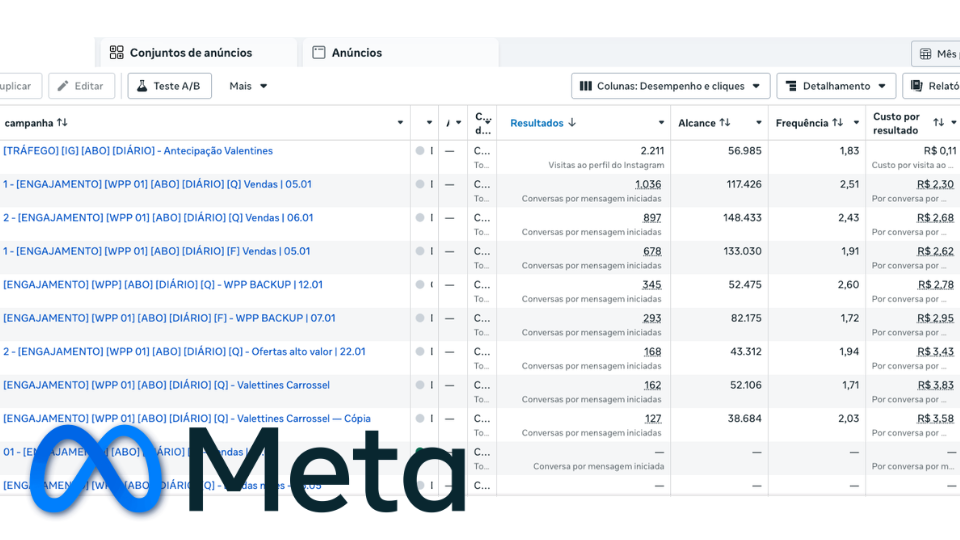The height and width of the screenshot is (540, 960).
Task: Click the calendar grid icon at top right
Action: tap(924, 54)
